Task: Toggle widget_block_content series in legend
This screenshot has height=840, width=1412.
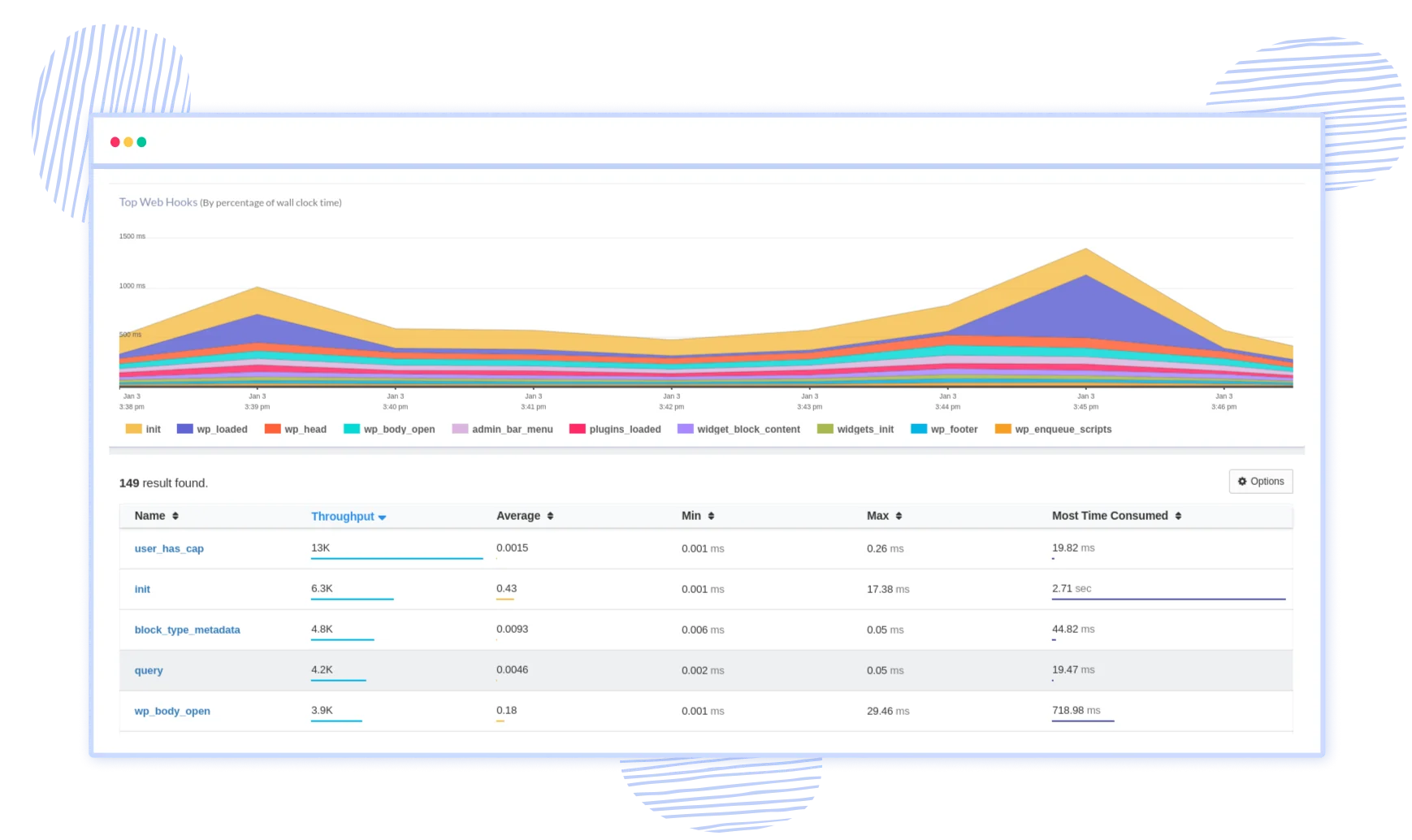Action: 738,429
